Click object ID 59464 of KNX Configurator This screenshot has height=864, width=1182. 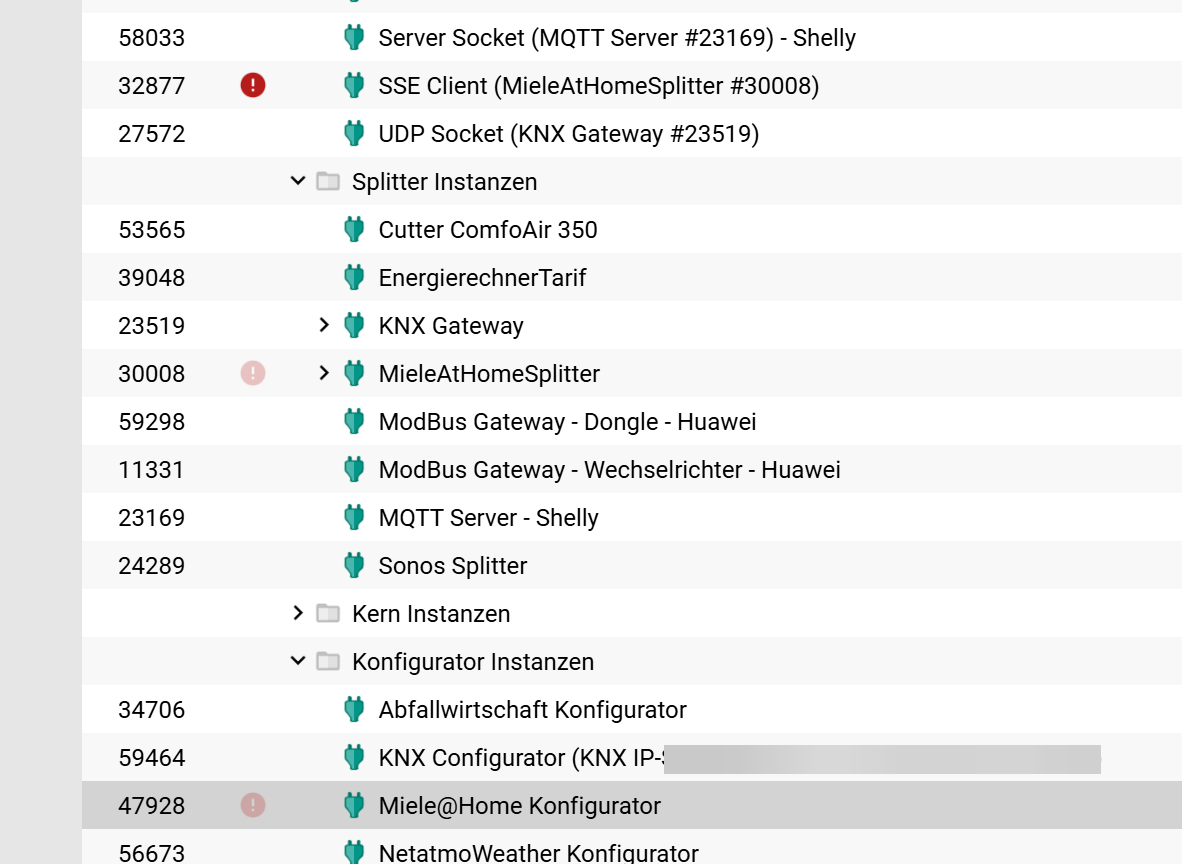pos(152,758)
